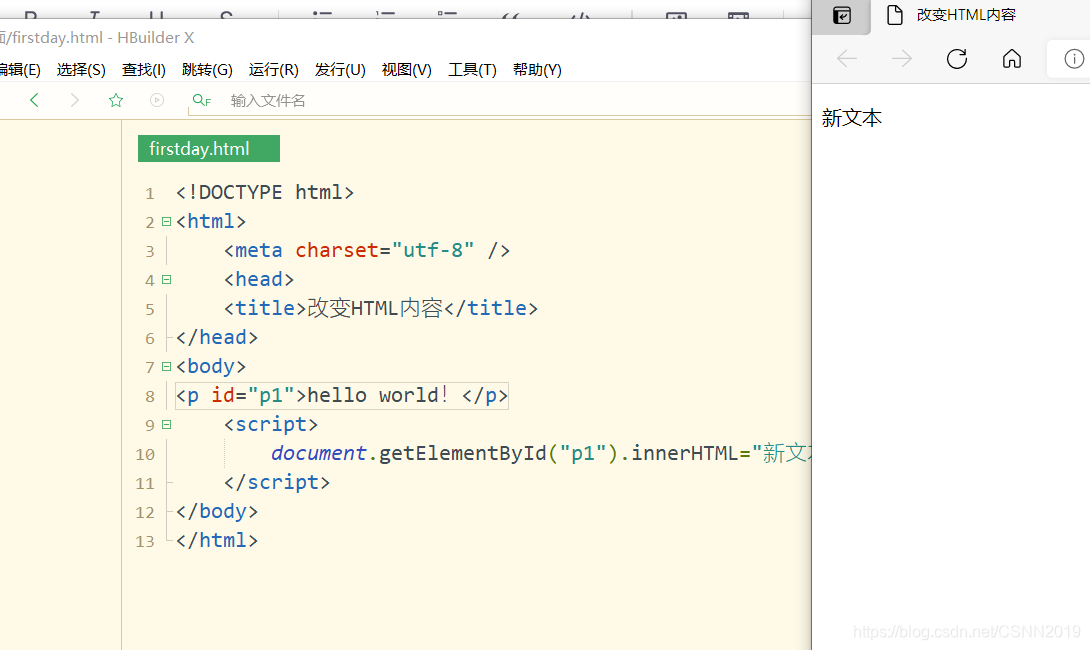Click line number 8 in the gutter

pyautogui.click(x=149, y=396)
